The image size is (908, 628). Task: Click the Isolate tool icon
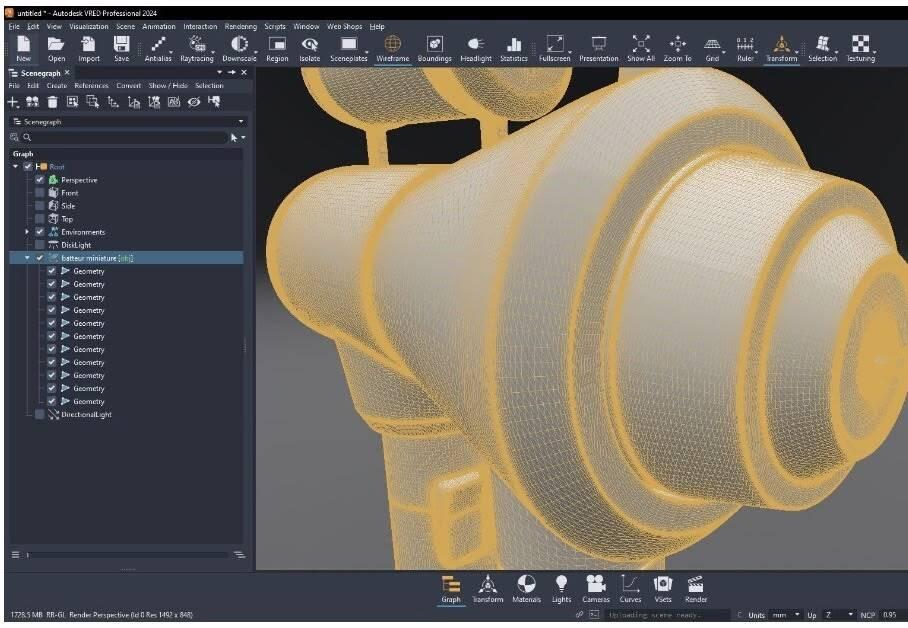click(x=310, y=48)
